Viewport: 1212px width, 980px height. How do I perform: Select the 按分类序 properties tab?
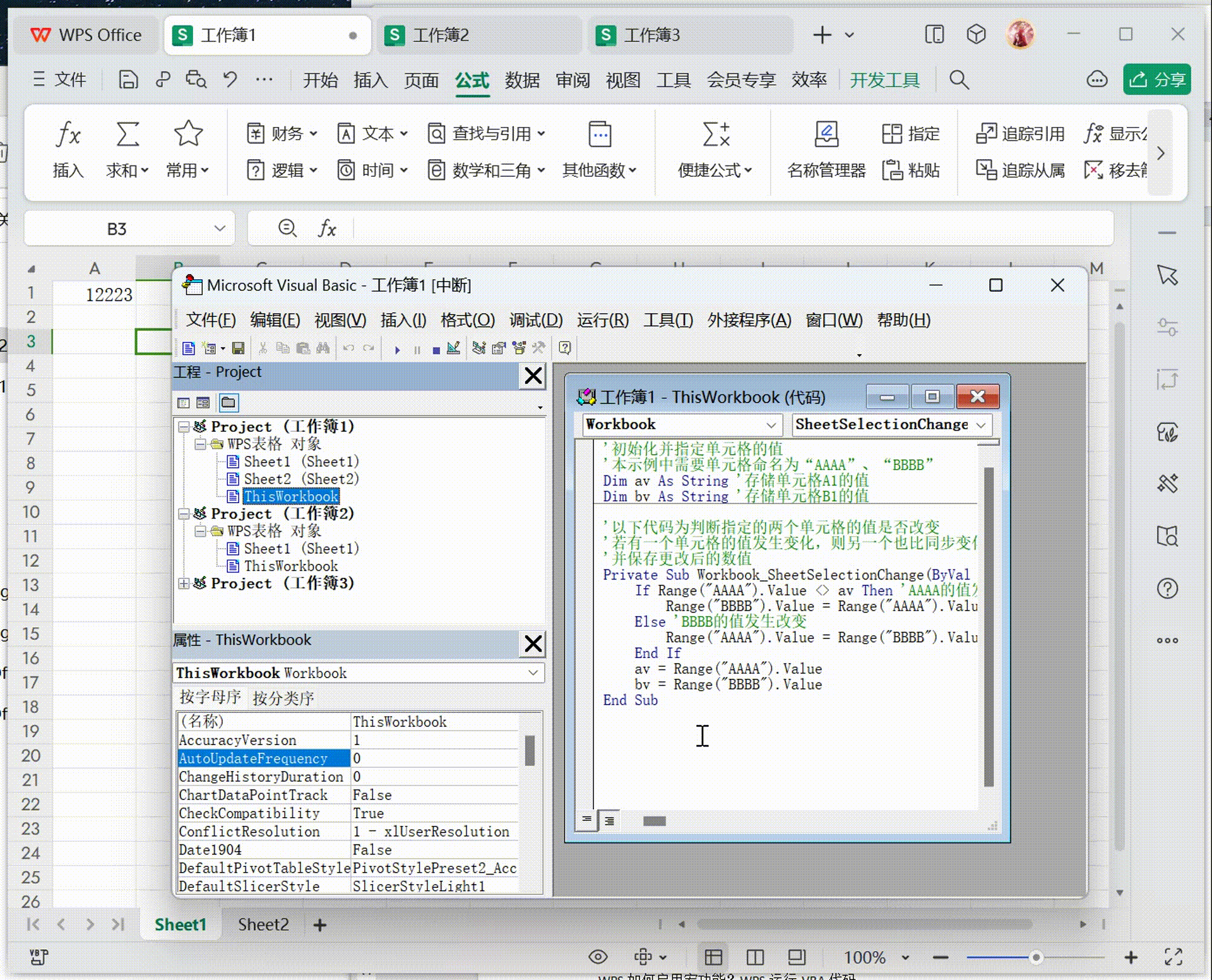[283, 698]
